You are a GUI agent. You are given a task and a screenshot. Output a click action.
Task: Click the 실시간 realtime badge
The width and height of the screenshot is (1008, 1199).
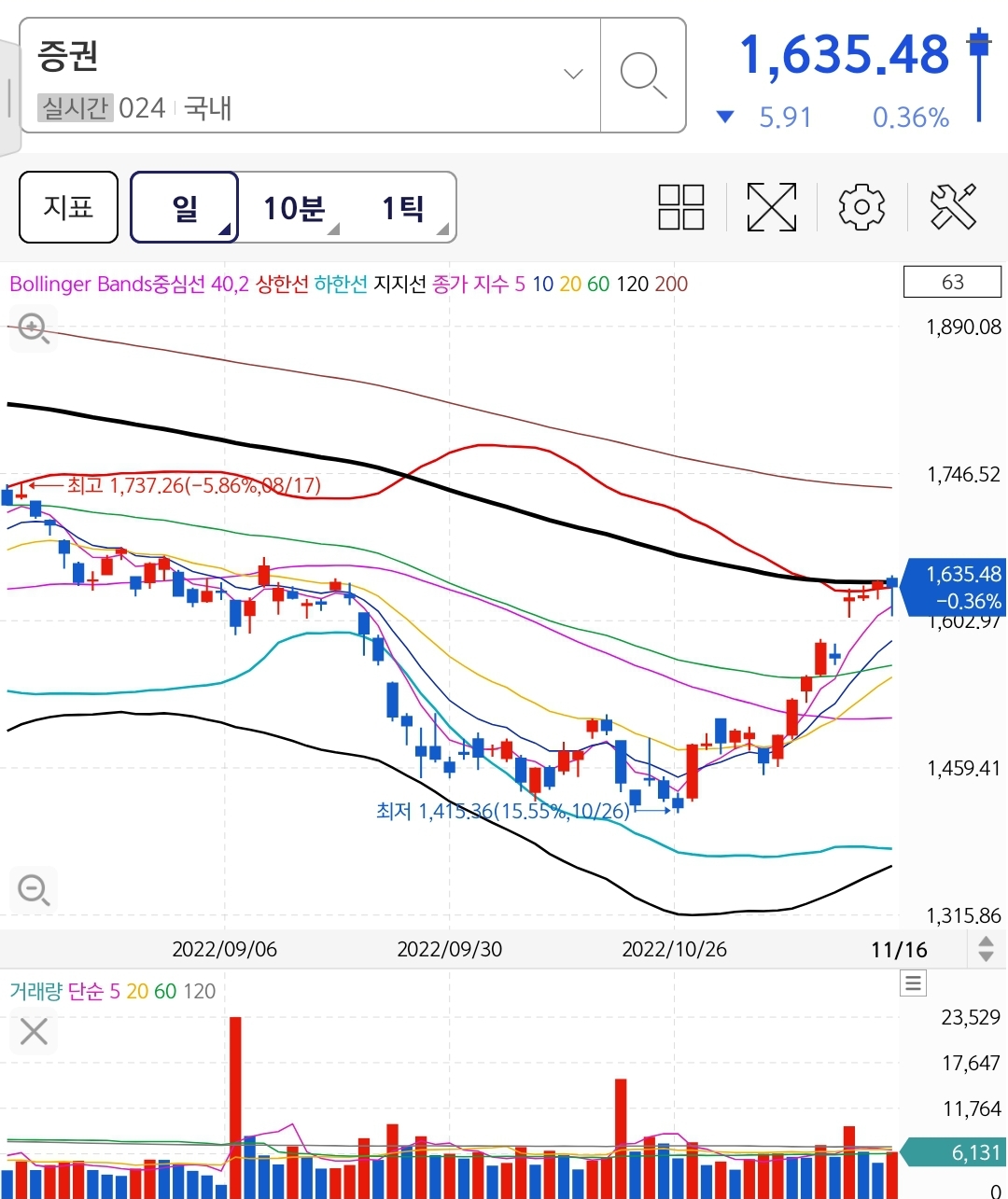point(75,108)
